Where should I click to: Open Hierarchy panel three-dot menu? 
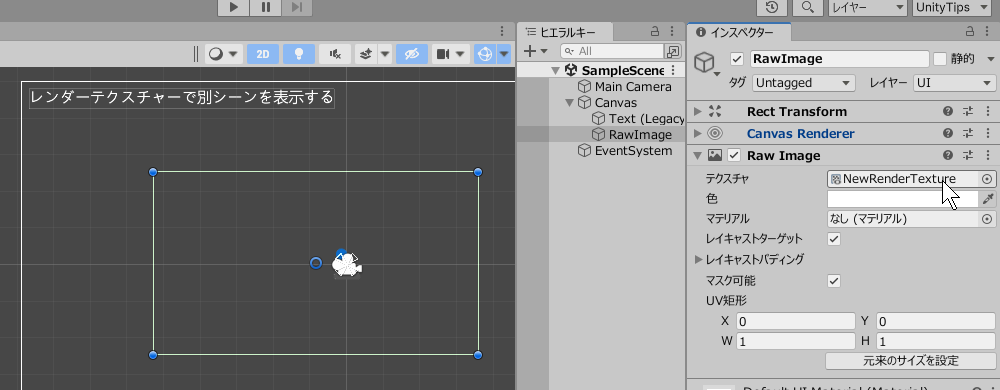(673, 32)
